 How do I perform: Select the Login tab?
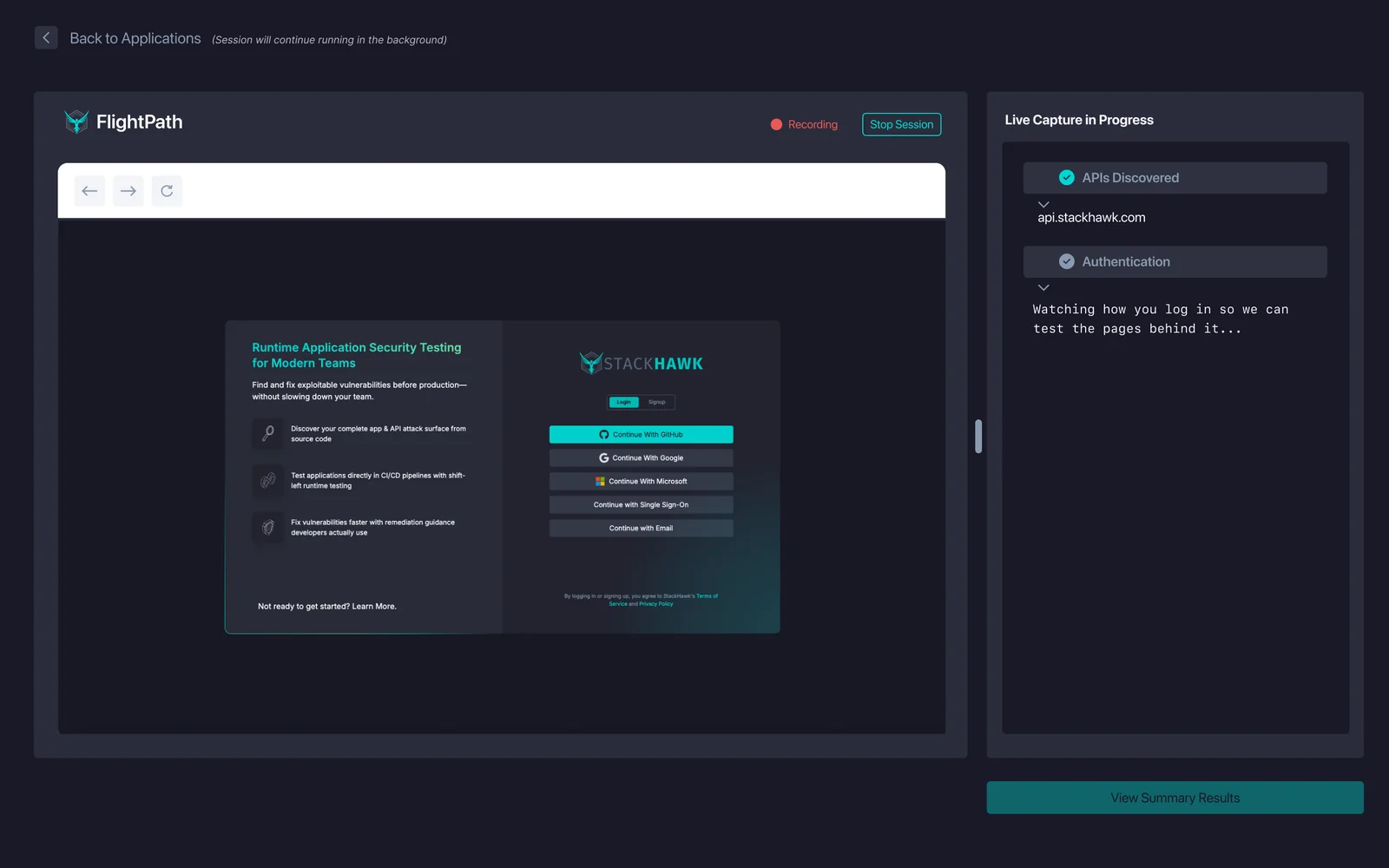point(624,402)
